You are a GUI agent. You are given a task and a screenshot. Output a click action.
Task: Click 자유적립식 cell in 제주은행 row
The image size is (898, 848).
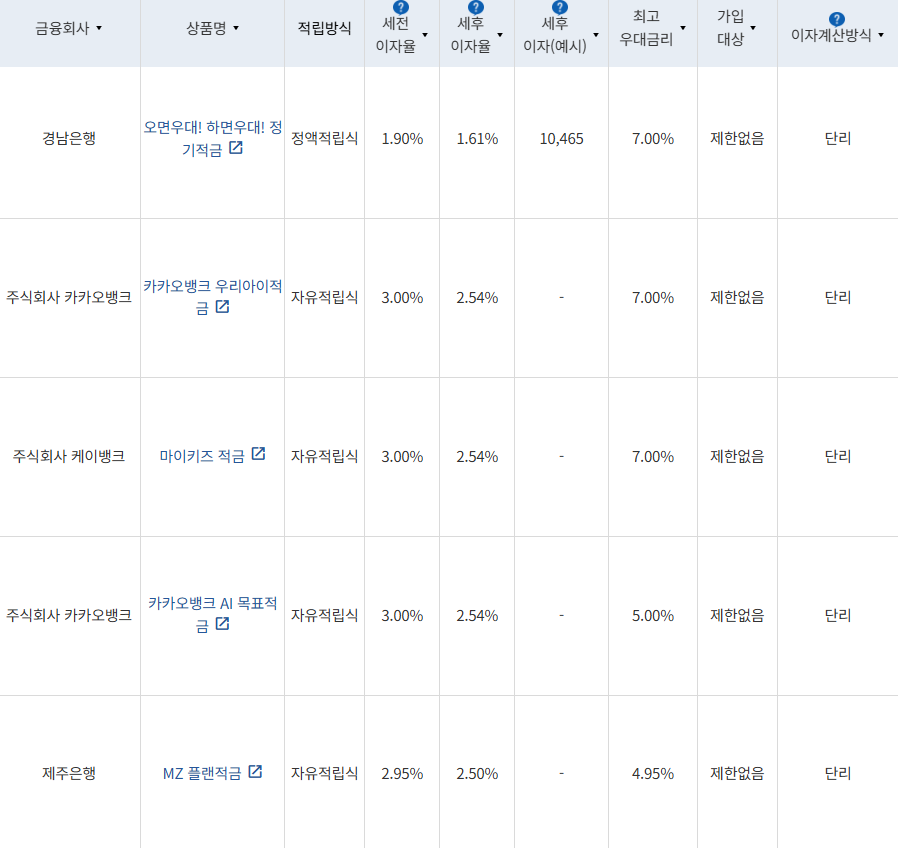coord(324,774)
